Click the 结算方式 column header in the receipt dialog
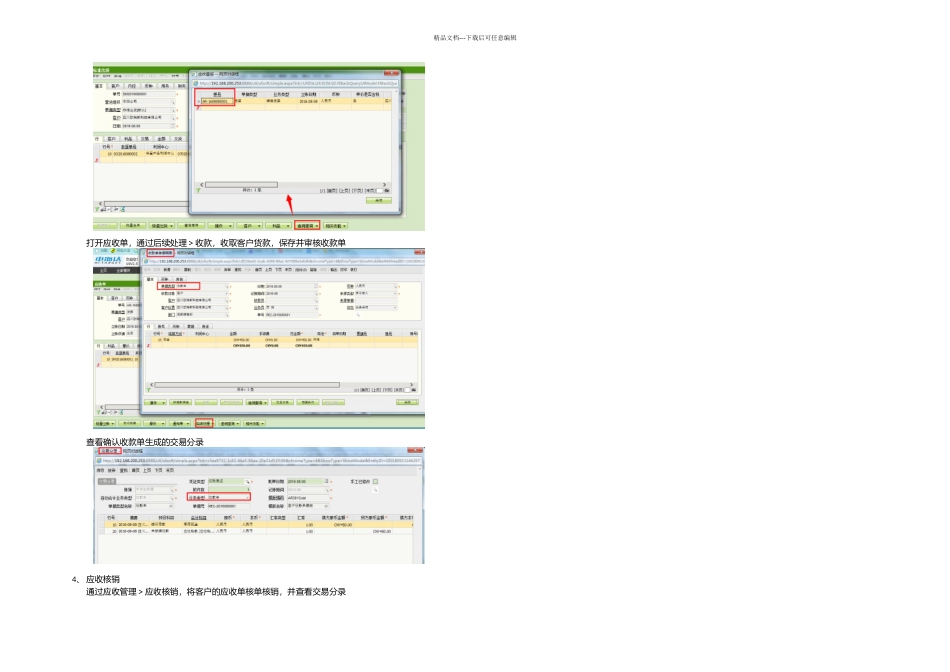 point(176,334)
